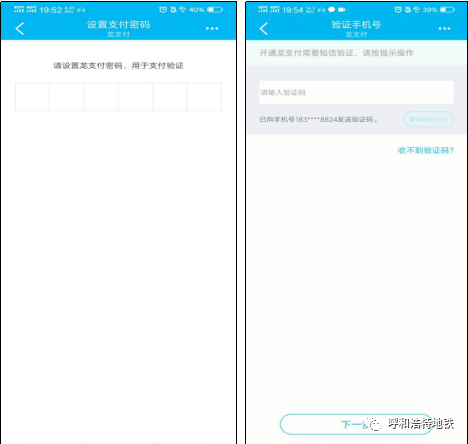Click the 请设置龙支付密码，用于支付验证 instruction text
The width and height of the screenshot is (468, 444).
[x=118, y=66]
